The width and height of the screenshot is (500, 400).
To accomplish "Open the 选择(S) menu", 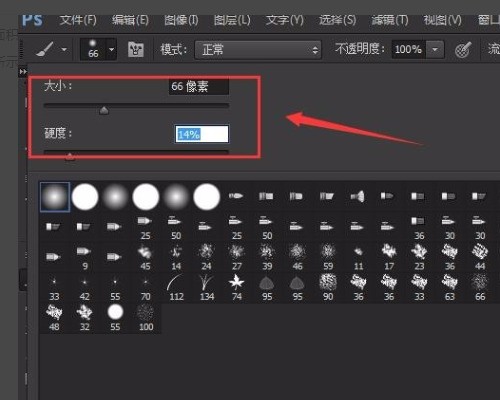I will point(337,20).
